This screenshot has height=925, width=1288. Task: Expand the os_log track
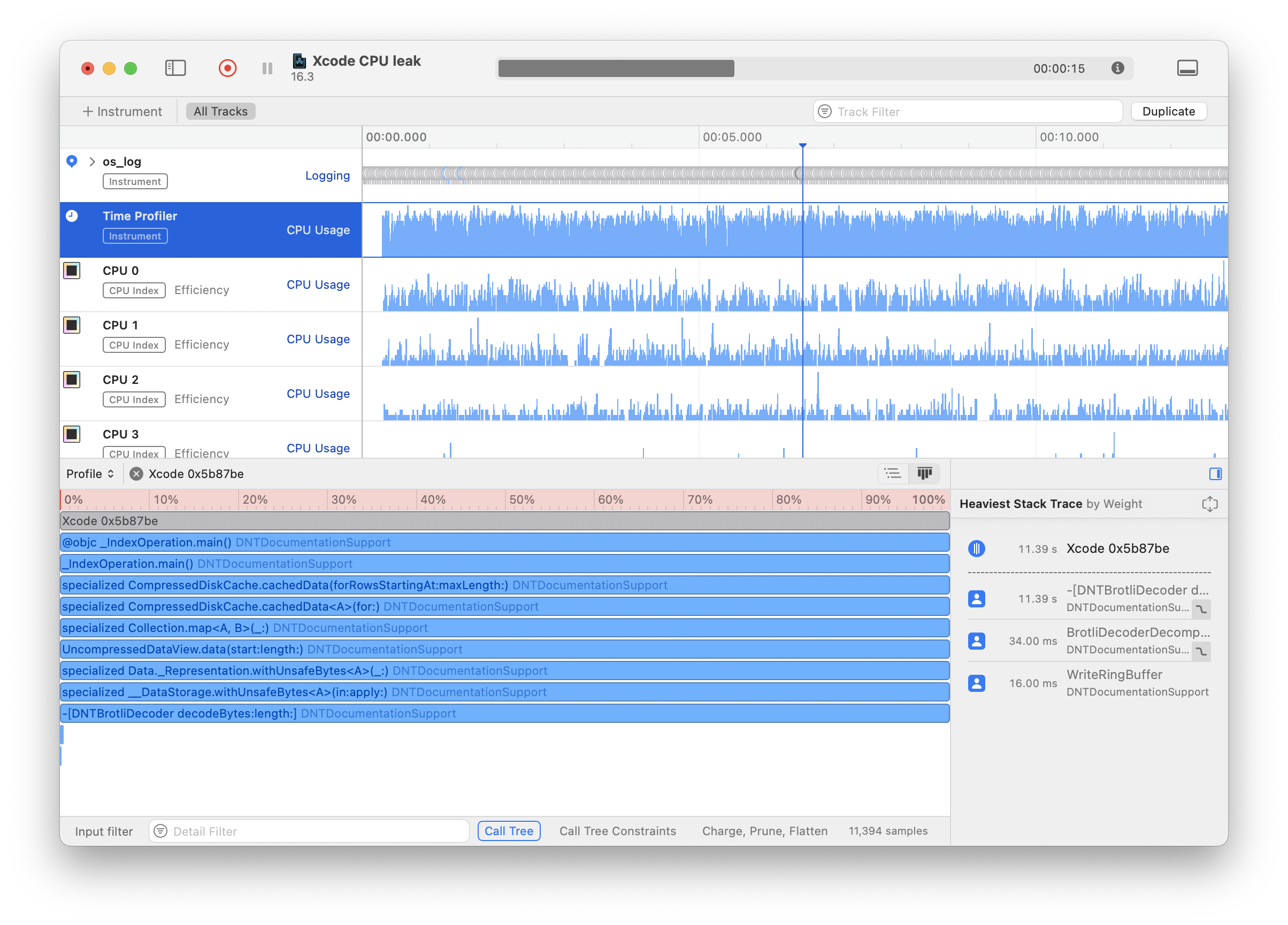click(x=92, y=162)
